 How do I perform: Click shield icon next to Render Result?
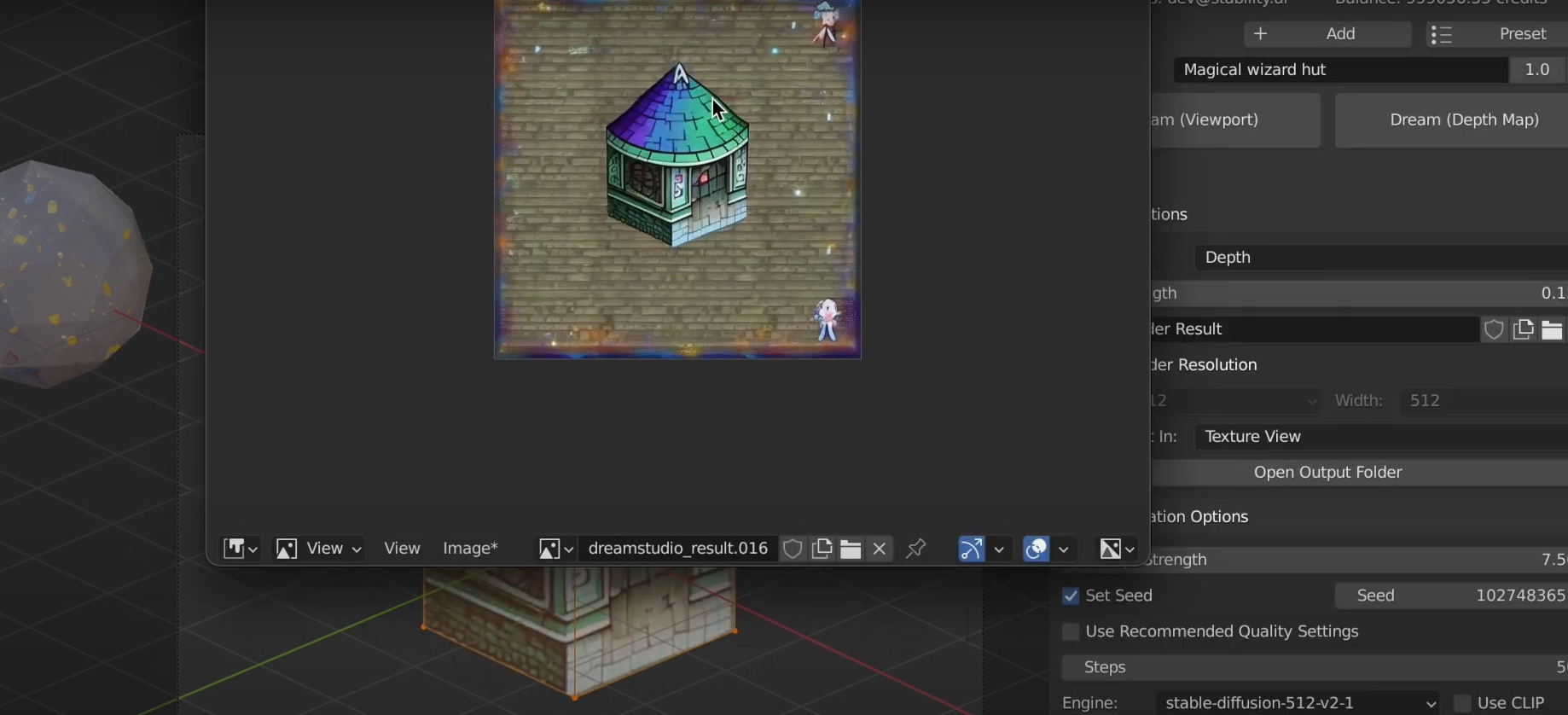click(x=1494, y=329)
